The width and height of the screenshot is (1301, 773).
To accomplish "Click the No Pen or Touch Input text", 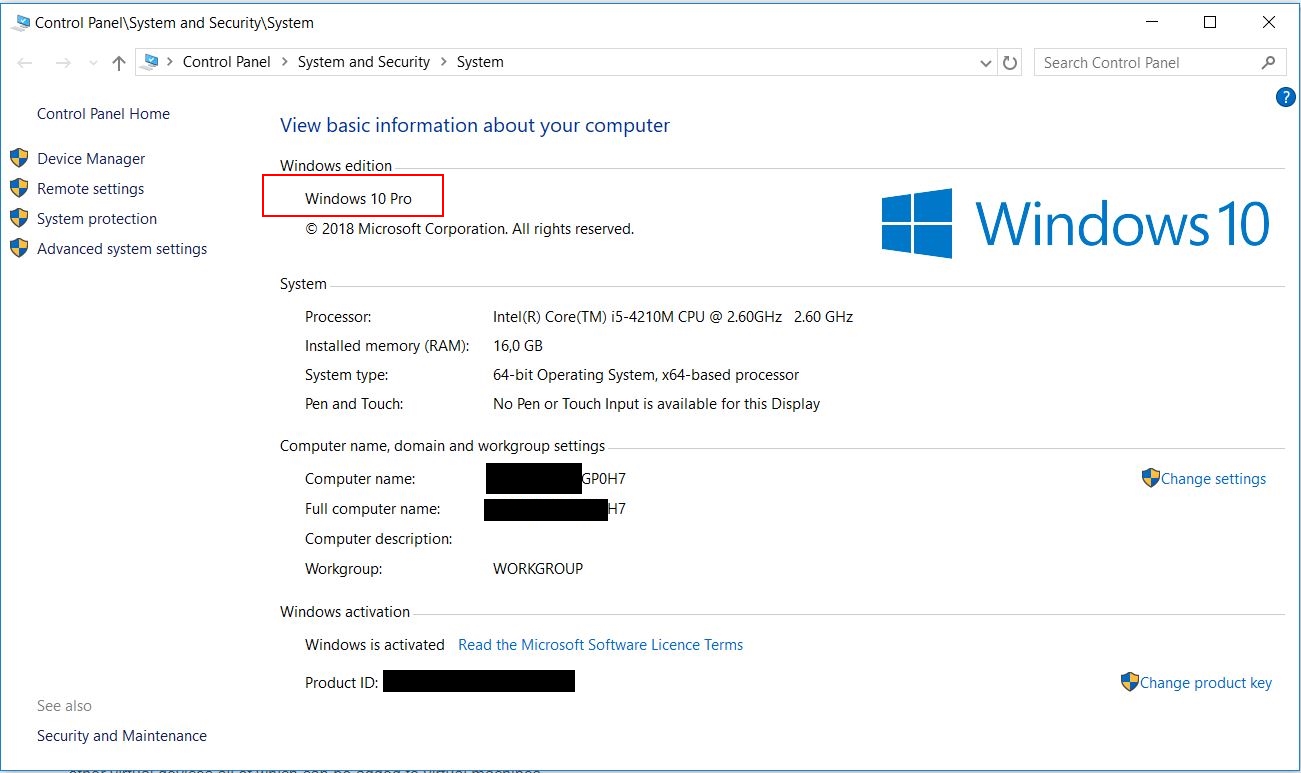I will 656,403.
